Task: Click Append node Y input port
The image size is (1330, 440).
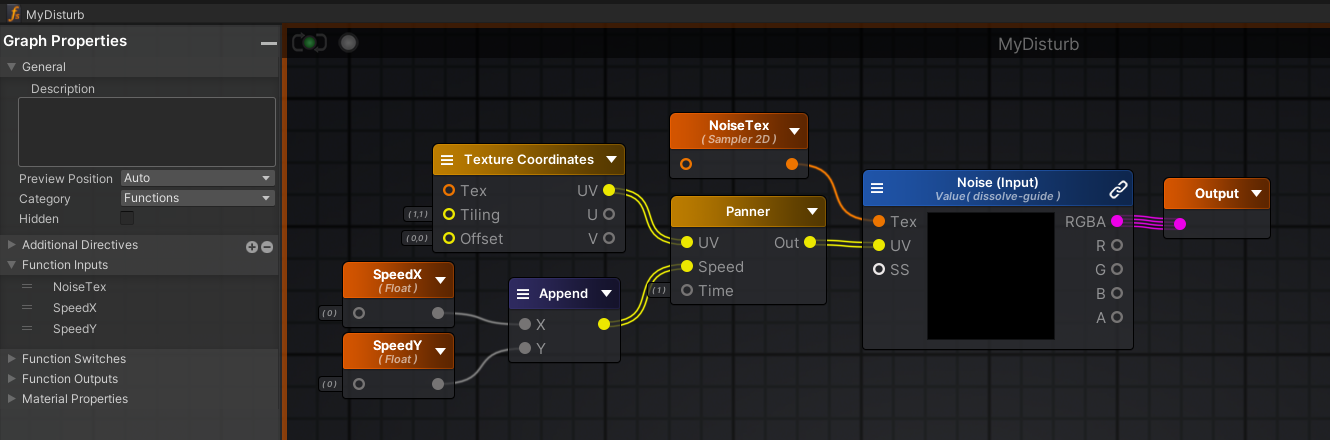Action: point(525,348)
